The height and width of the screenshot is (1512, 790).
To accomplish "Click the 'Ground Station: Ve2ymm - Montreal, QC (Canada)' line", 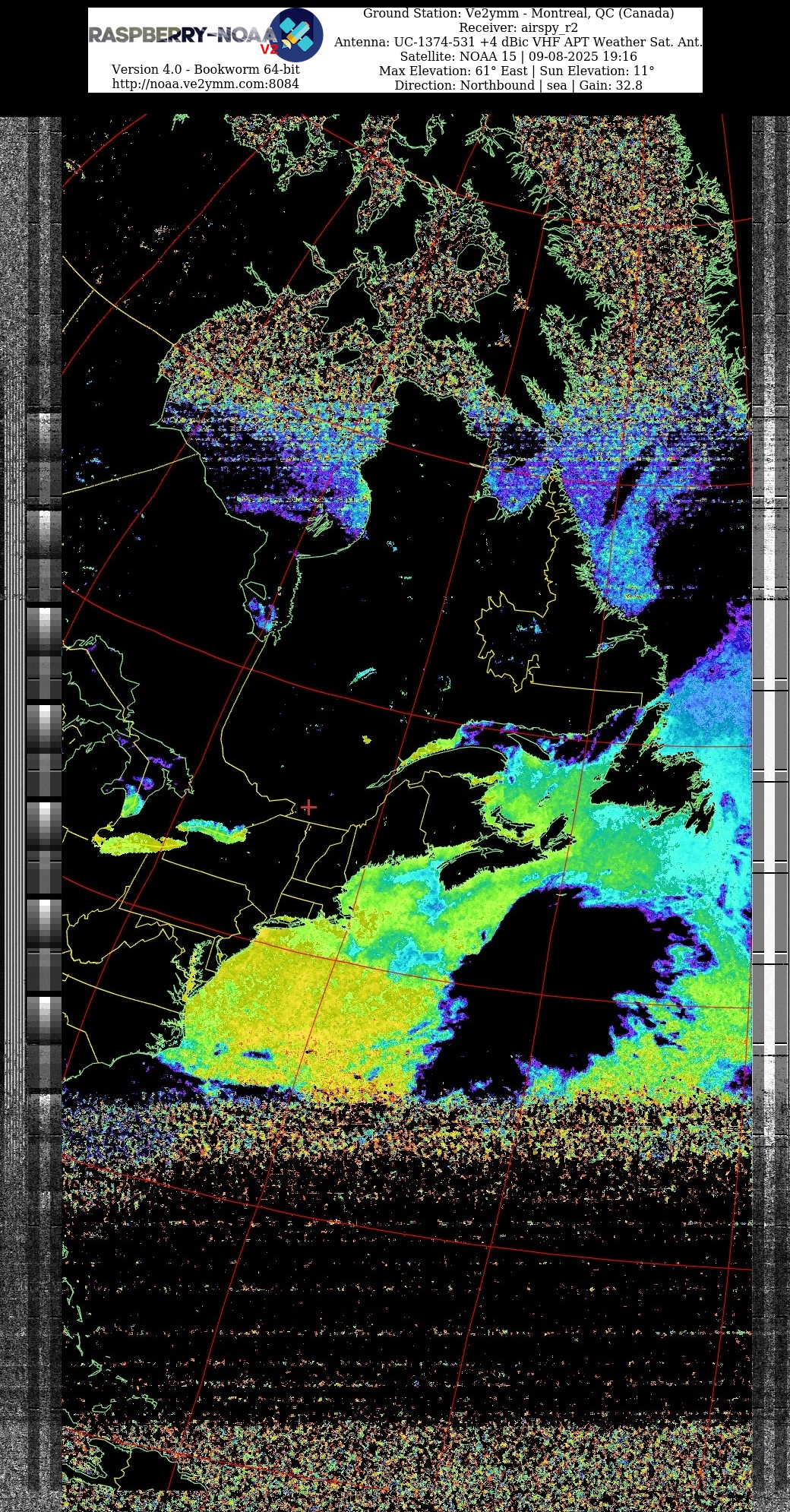I will click(x=518, y=14).
